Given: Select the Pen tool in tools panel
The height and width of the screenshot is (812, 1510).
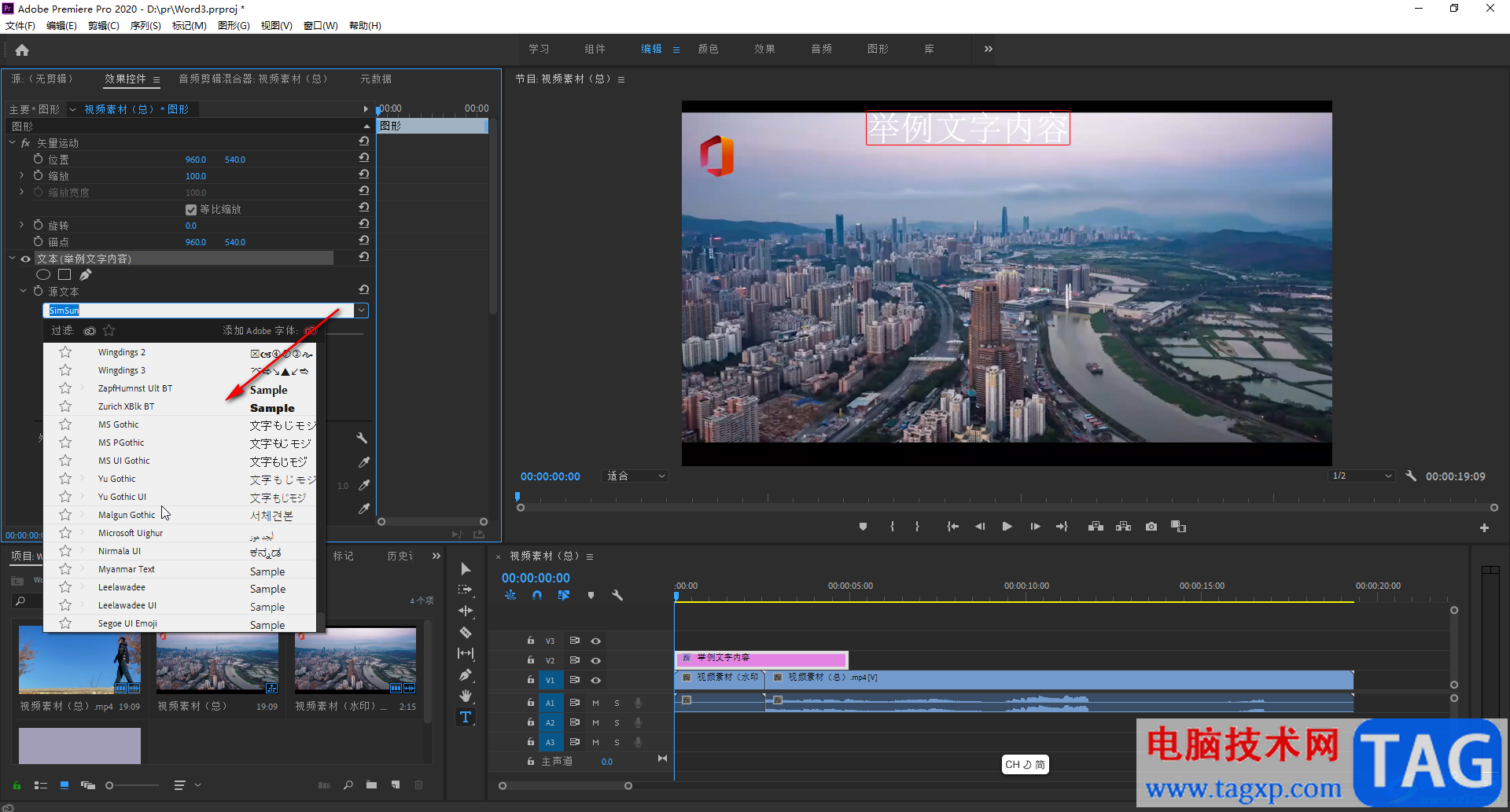Looking at the screenshot, I should tap(466, 674).
